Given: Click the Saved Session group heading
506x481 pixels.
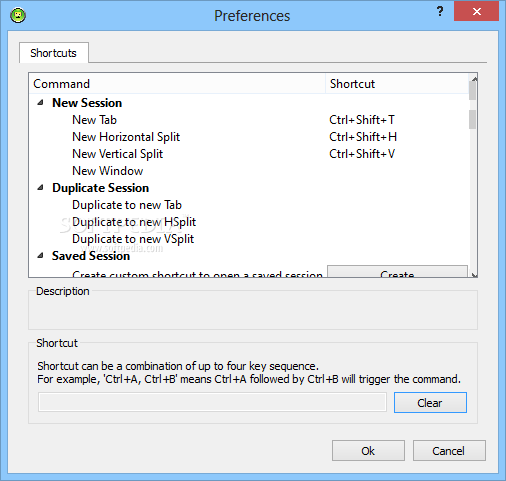Looking at the screenshot, I should pyautogui.click(x=91, y=256).
